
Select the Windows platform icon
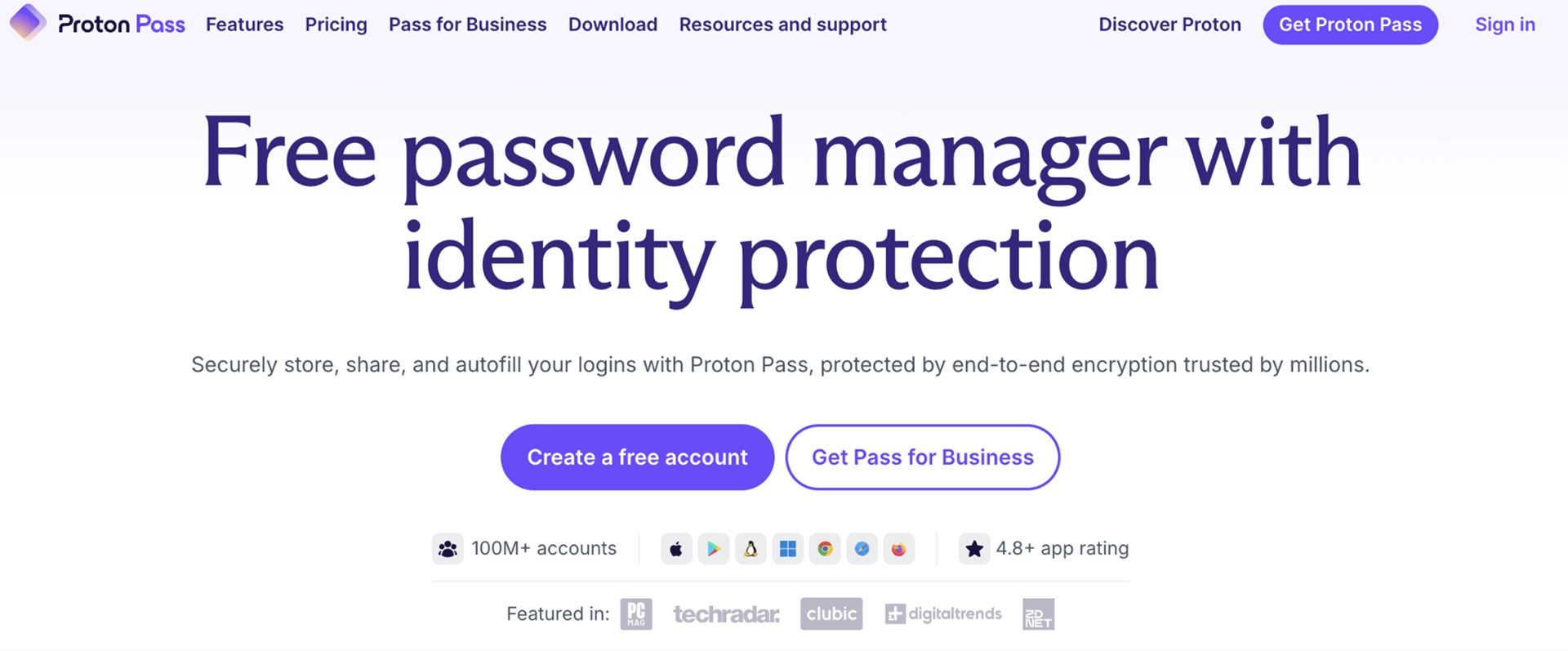click(x=788, y=548)
